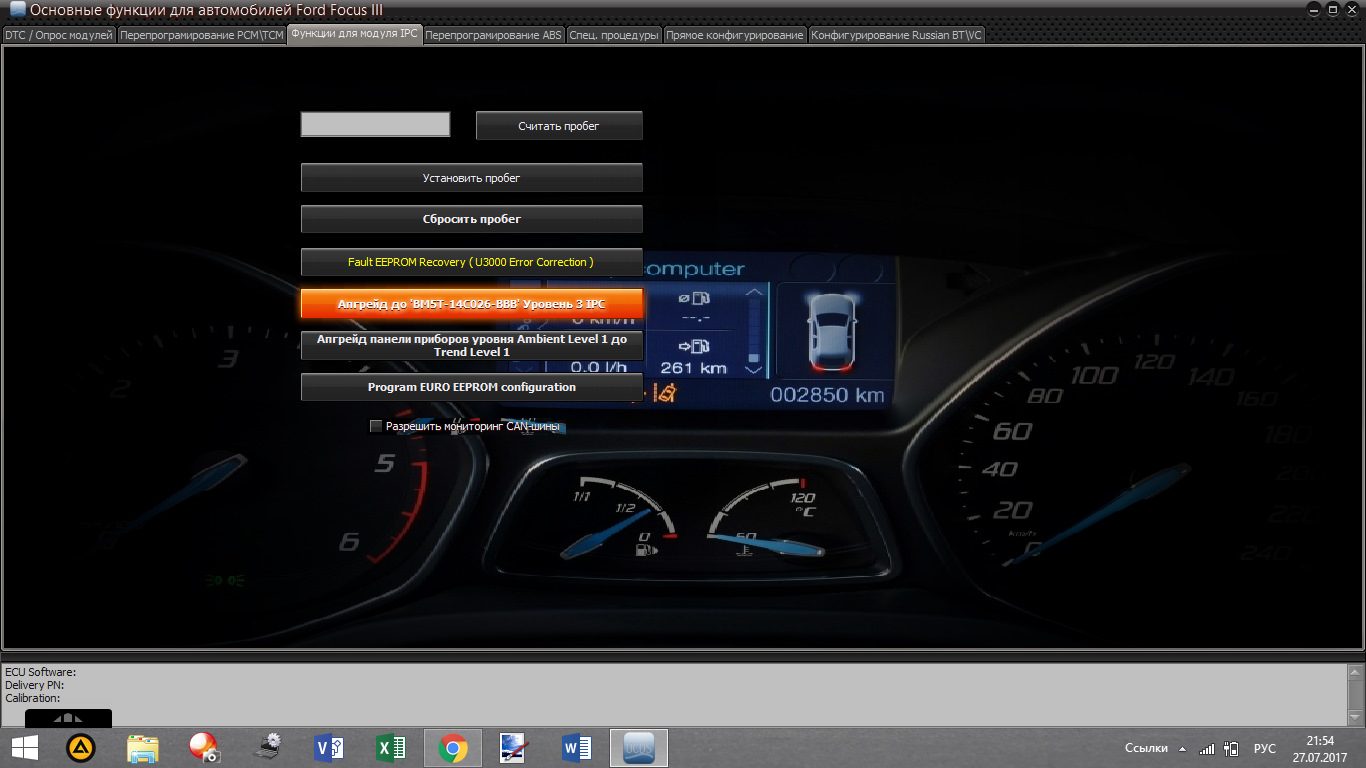
Task: Open the Прямое конфигурирование tab
Action: pyautogui.click(x=735, y=35)
